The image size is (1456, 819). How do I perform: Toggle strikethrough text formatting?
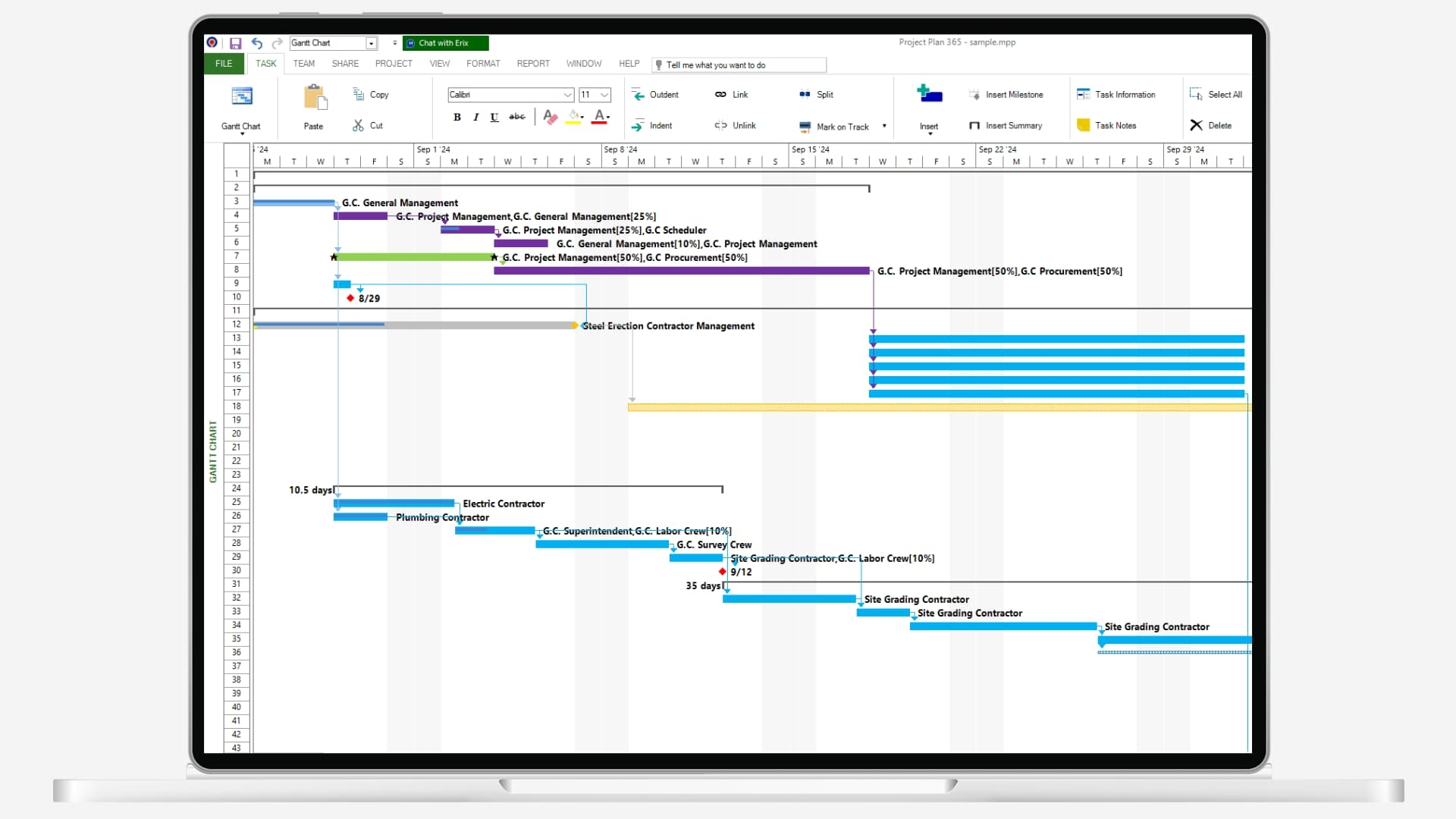click(516, 117)
